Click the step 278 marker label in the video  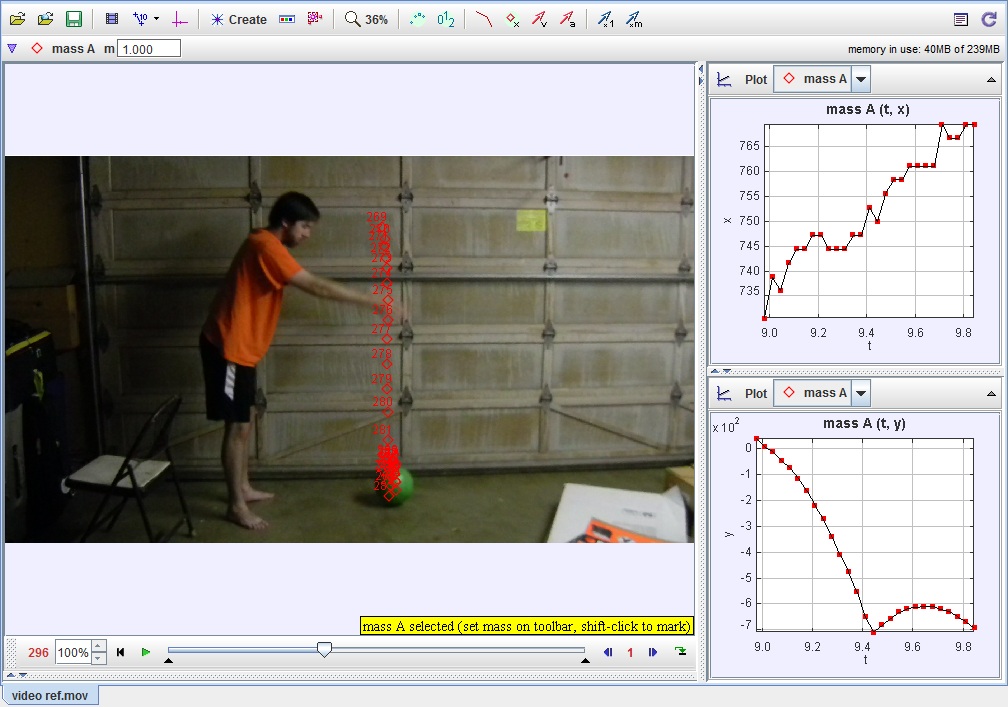pos(381,354)
